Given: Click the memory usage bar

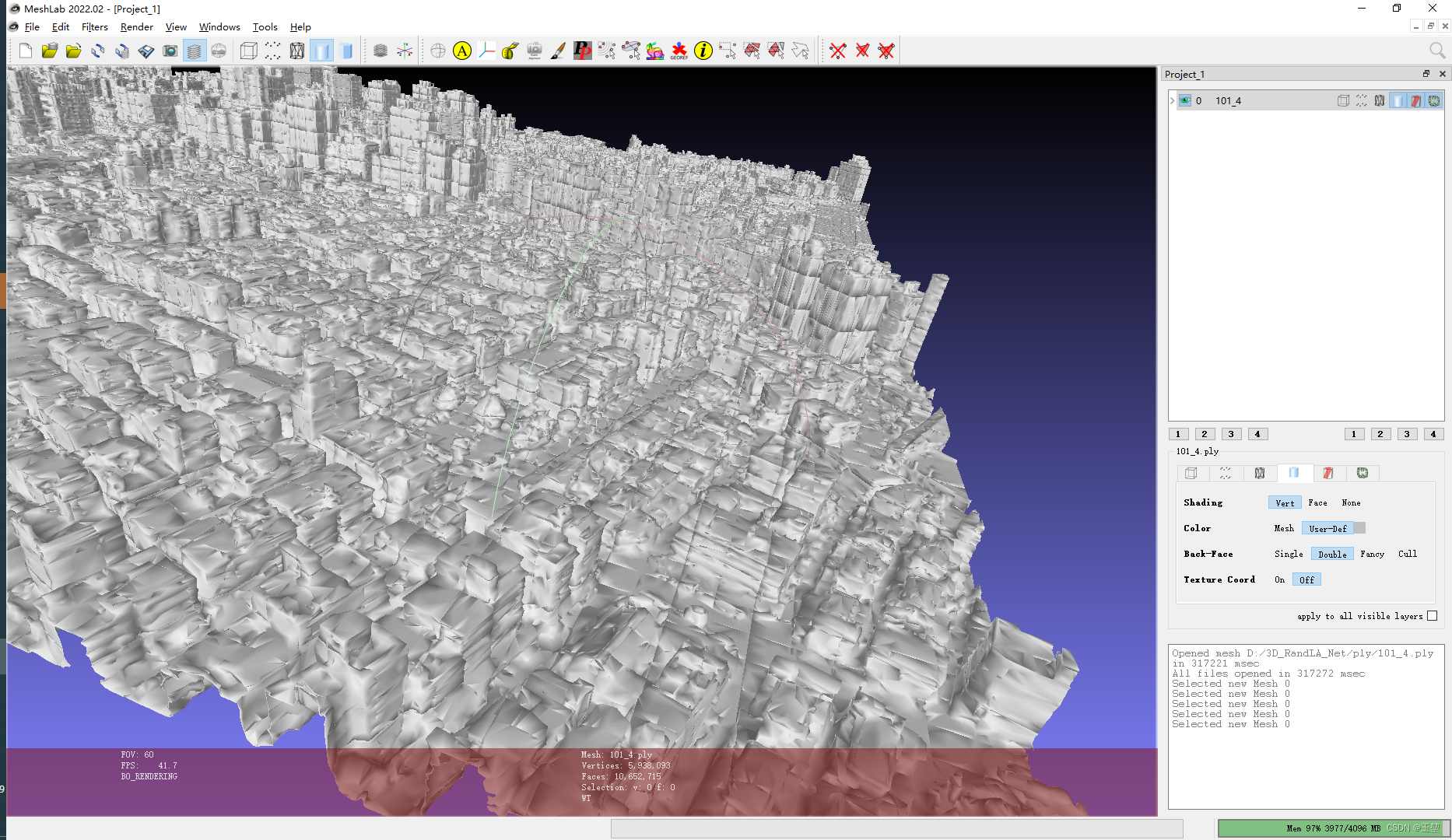Looking at the screenshot, I should point(1333,828).
